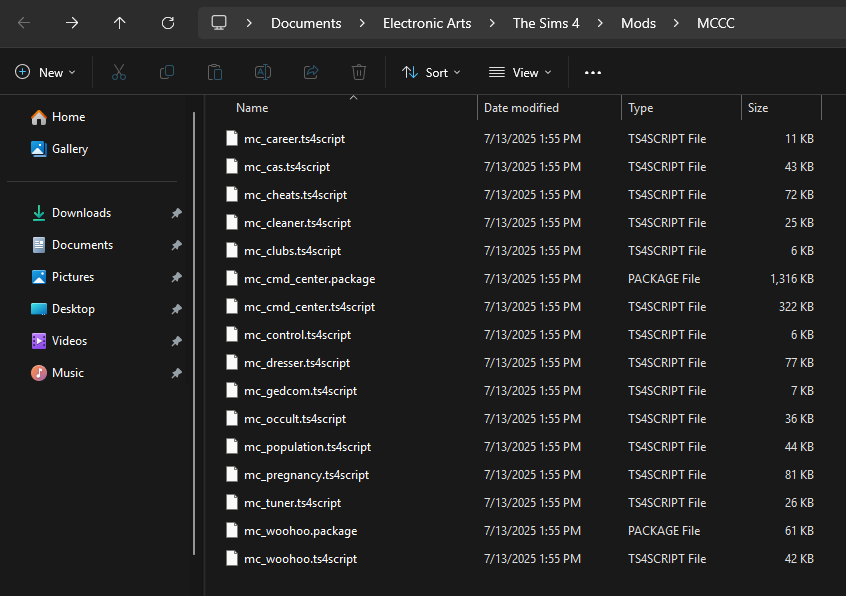This screenshot has height=596, width=846.
Task: Click the Copy icon in the toolbar
Action: point(166,72)
